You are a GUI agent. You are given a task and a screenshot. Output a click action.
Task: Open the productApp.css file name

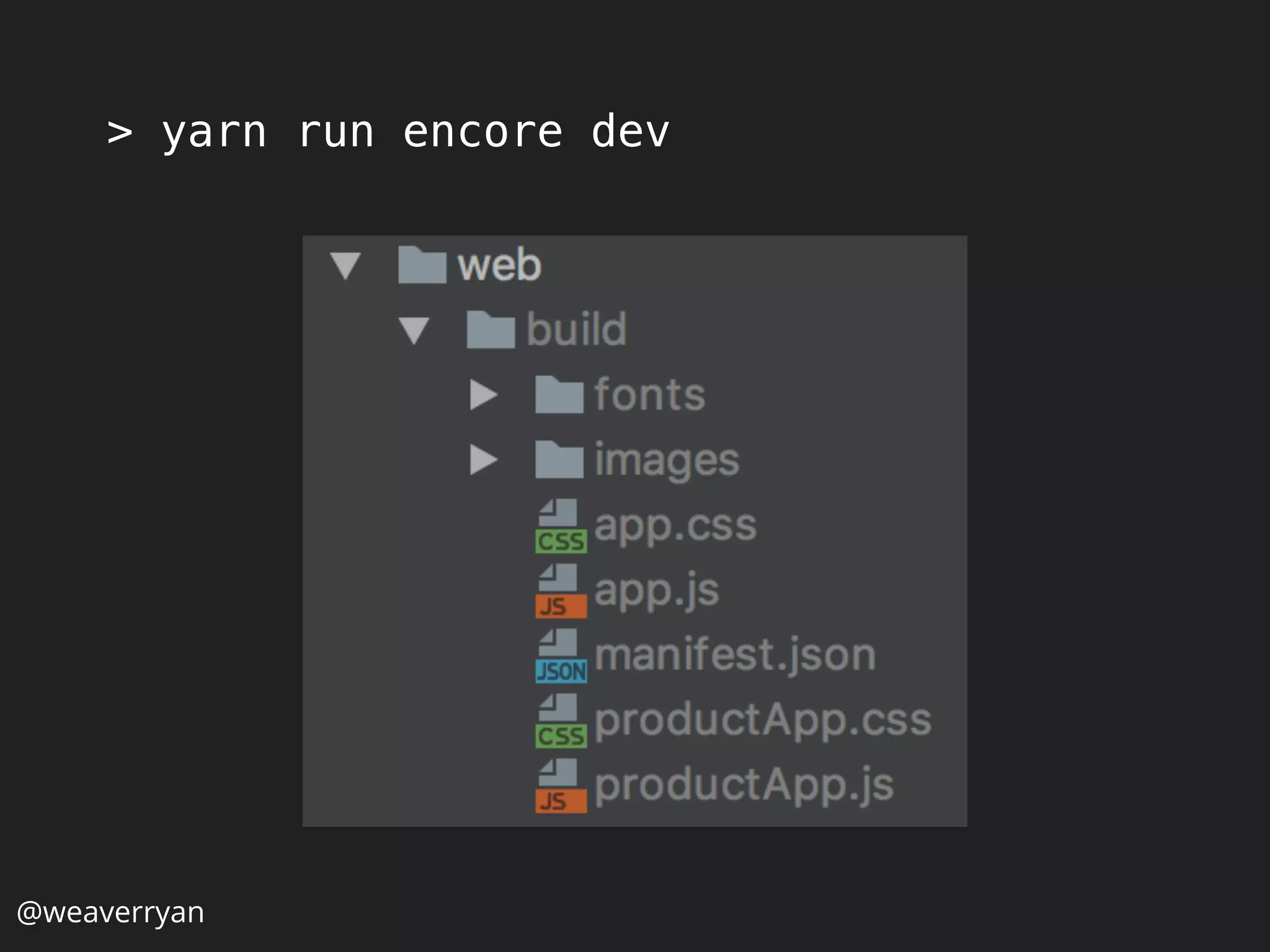coord(763,721)
